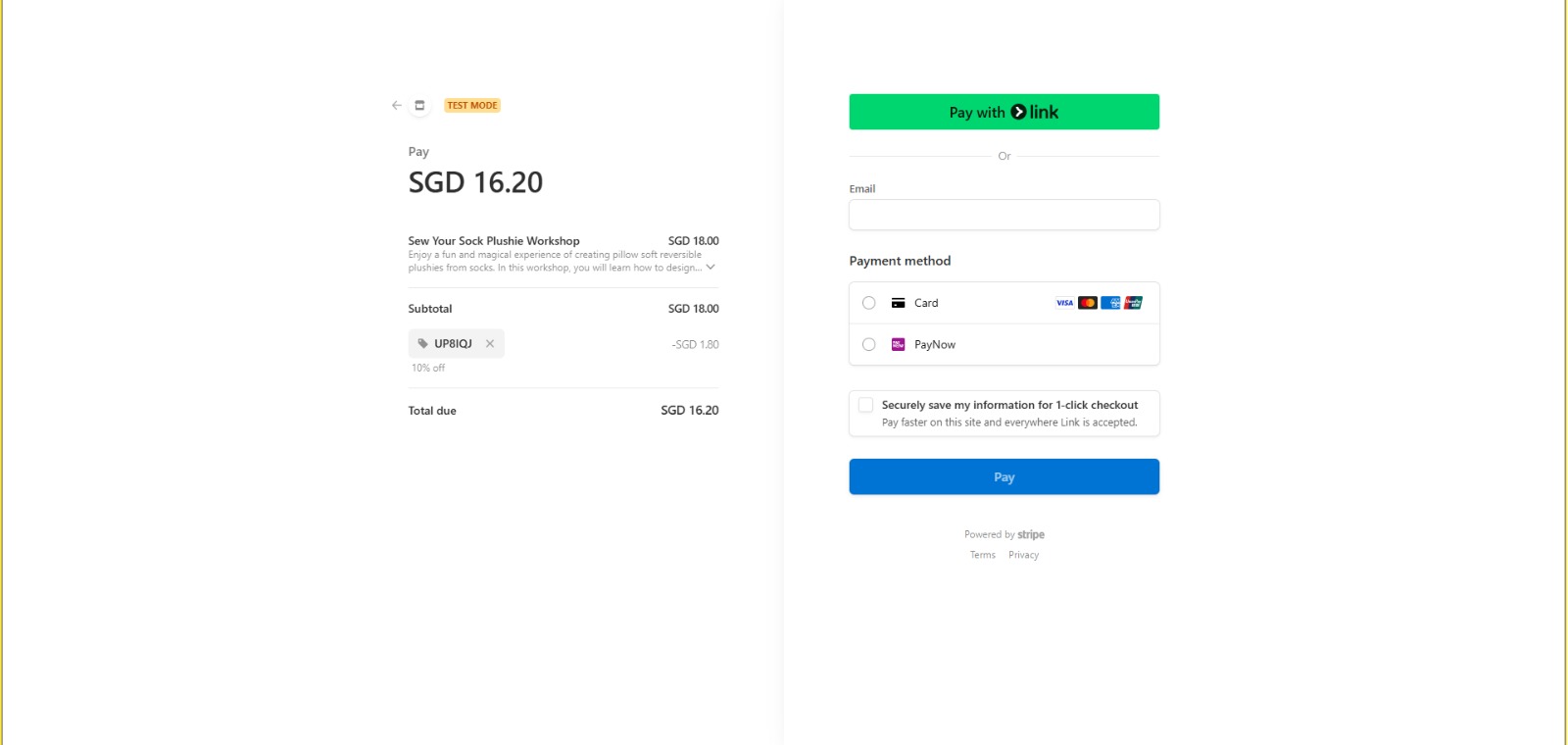Image resolution: width=1568 pixels, height=745 pixels.
Task: Remove the UP8IQJ promo code
Action: click(490, 344)
